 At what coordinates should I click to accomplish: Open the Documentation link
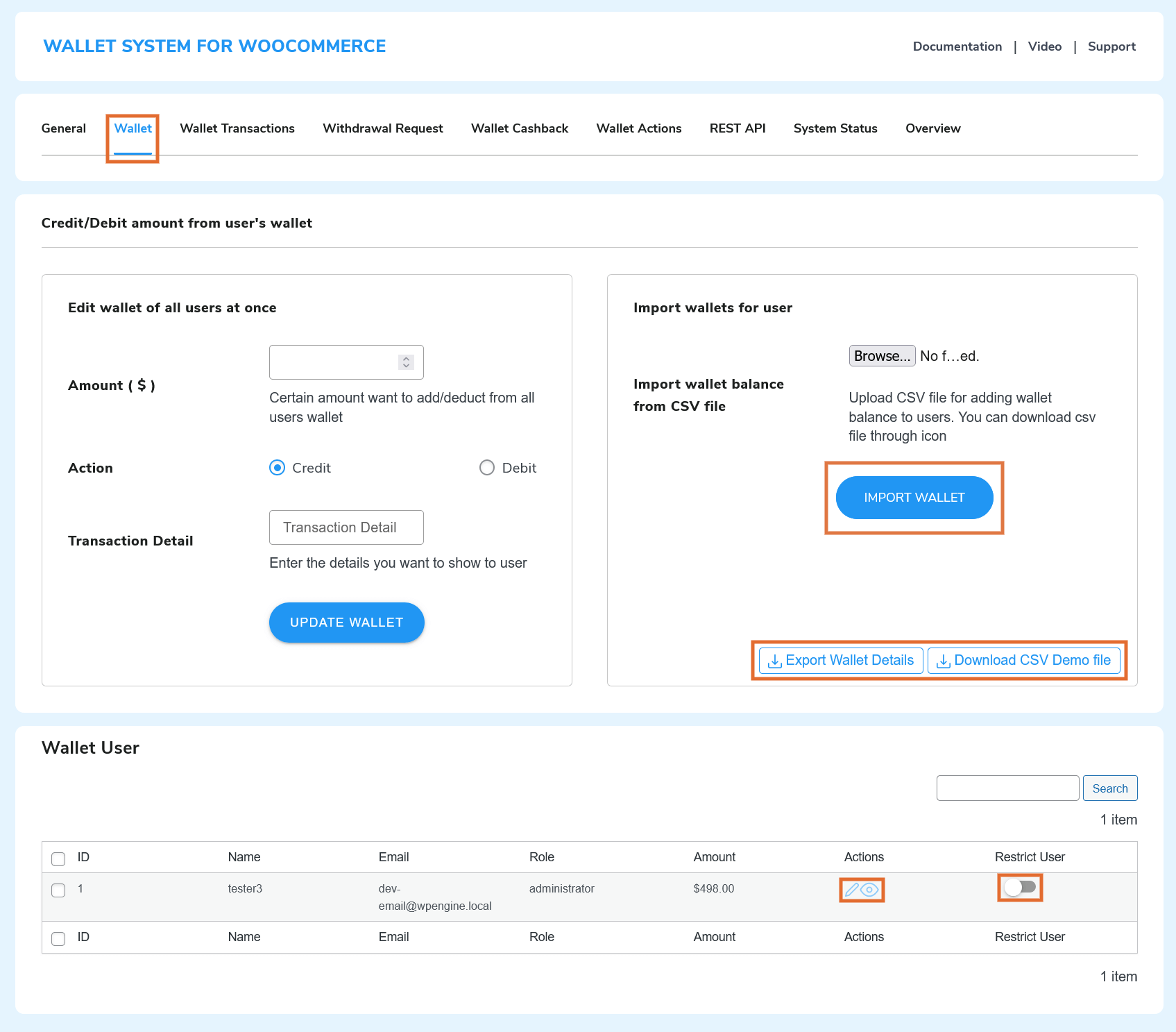coord(957,46)
